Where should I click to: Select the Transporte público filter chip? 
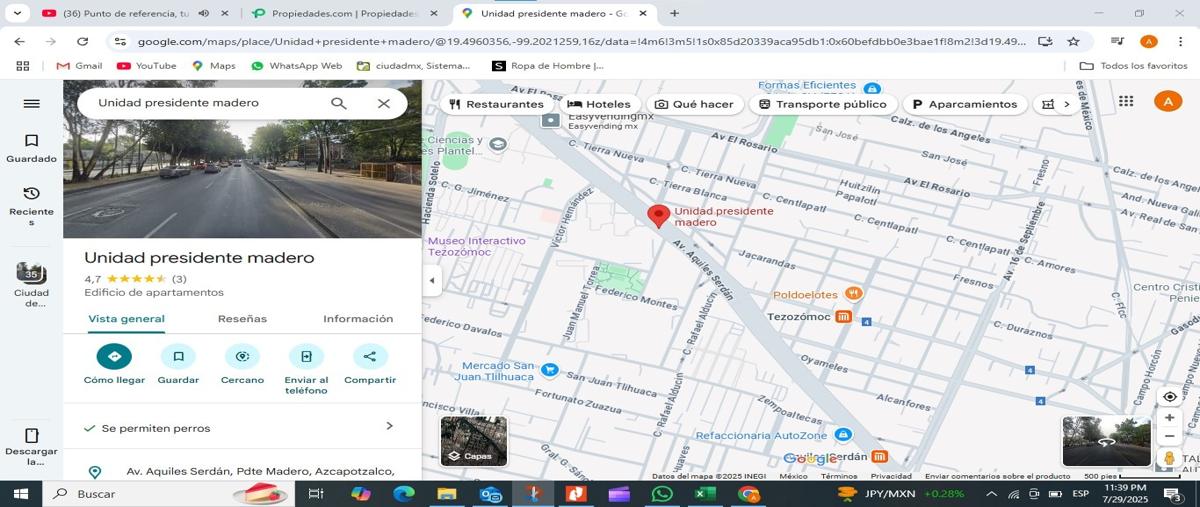tap(822, 104)
